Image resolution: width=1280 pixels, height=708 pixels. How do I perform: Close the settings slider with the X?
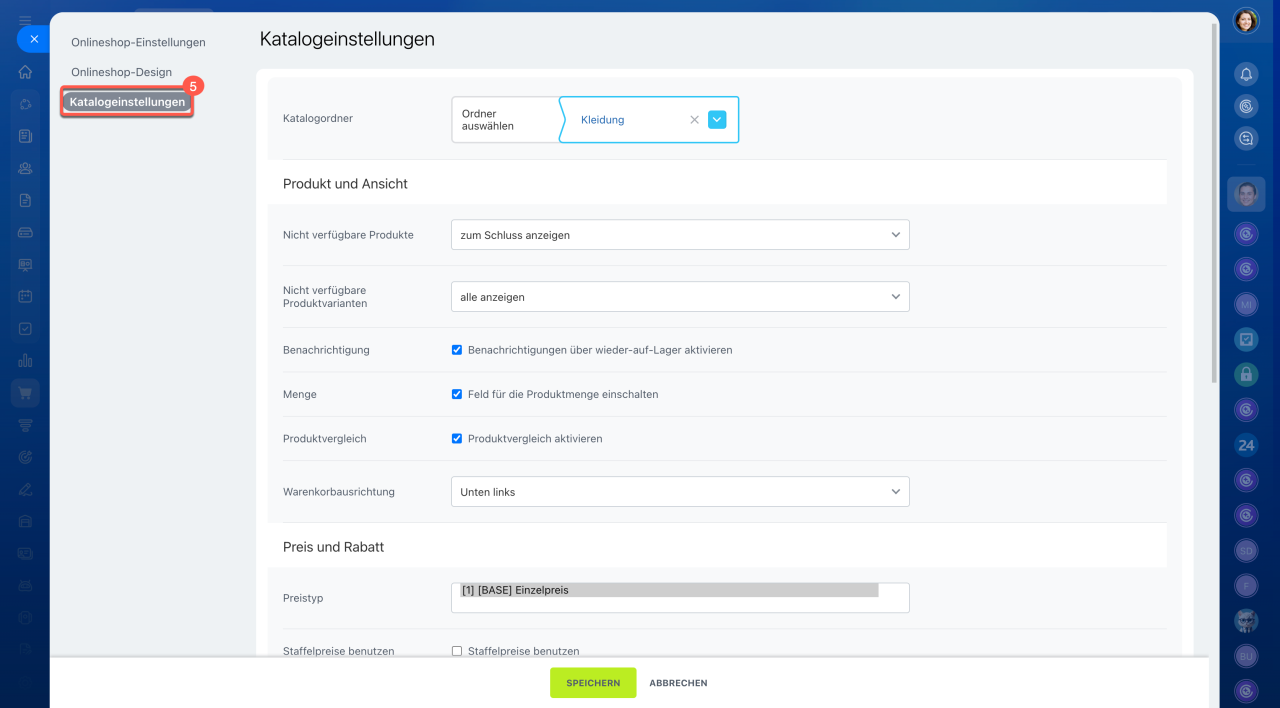pos(33,39)
